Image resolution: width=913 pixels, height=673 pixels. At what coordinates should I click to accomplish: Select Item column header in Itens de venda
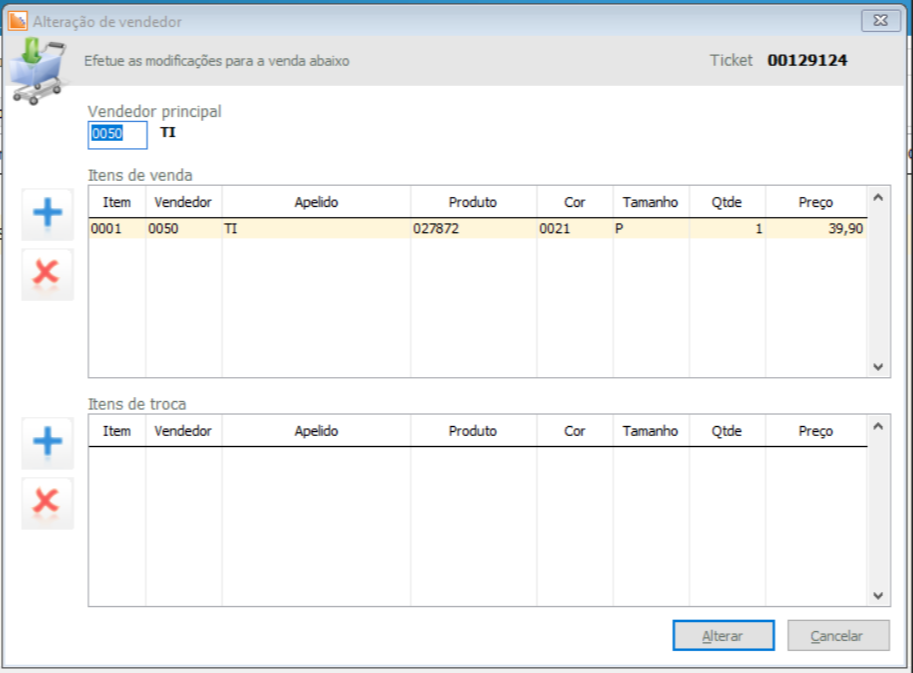tap(117, 202)
